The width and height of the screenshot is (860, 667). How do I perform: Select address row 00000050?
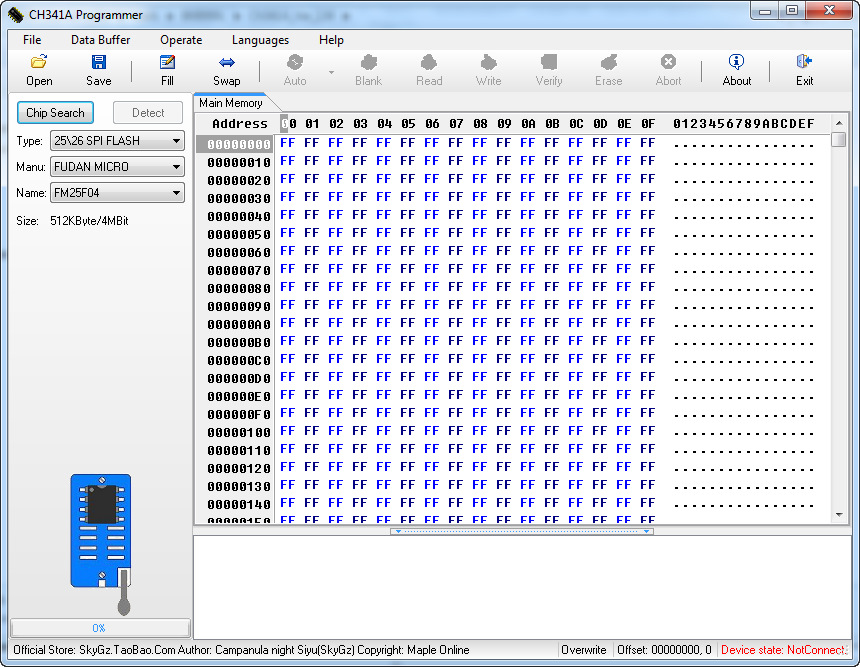(x=239, y=234)
